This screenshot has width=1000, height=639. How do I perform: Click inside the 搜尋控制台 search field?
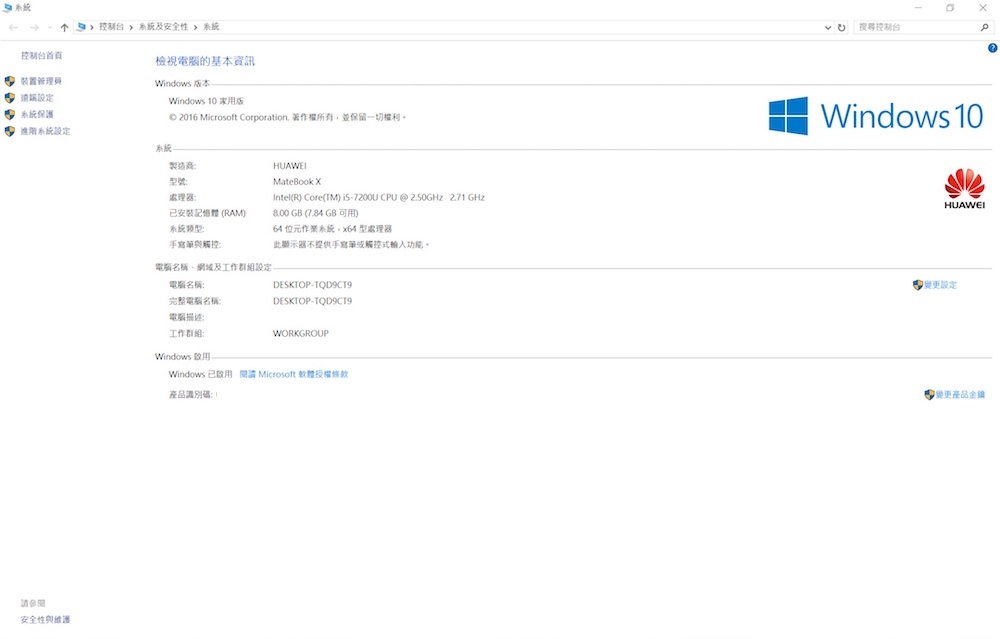pos(900,27)
